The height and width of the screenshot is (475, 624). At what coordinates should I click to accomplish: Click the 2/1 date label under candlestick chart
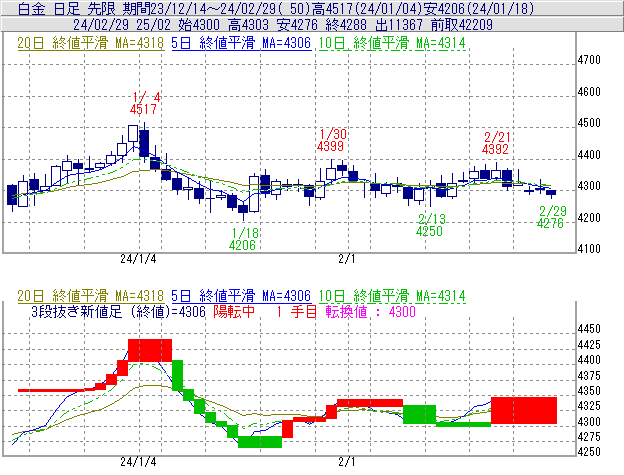(x=347, y=259)
